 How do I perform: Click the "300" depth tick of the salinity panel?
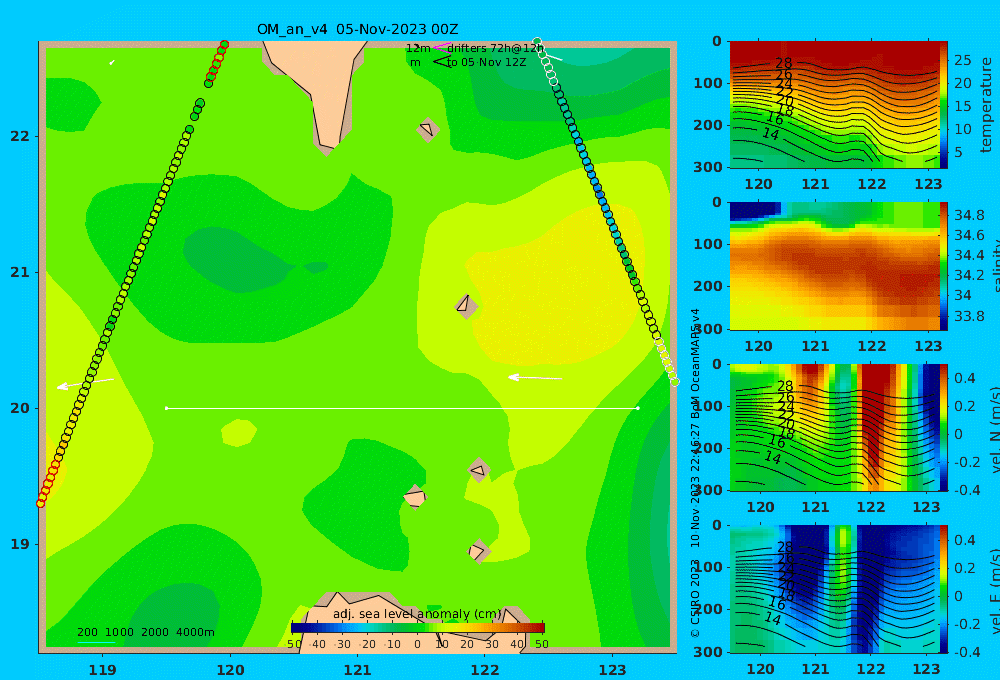(707, 329)
